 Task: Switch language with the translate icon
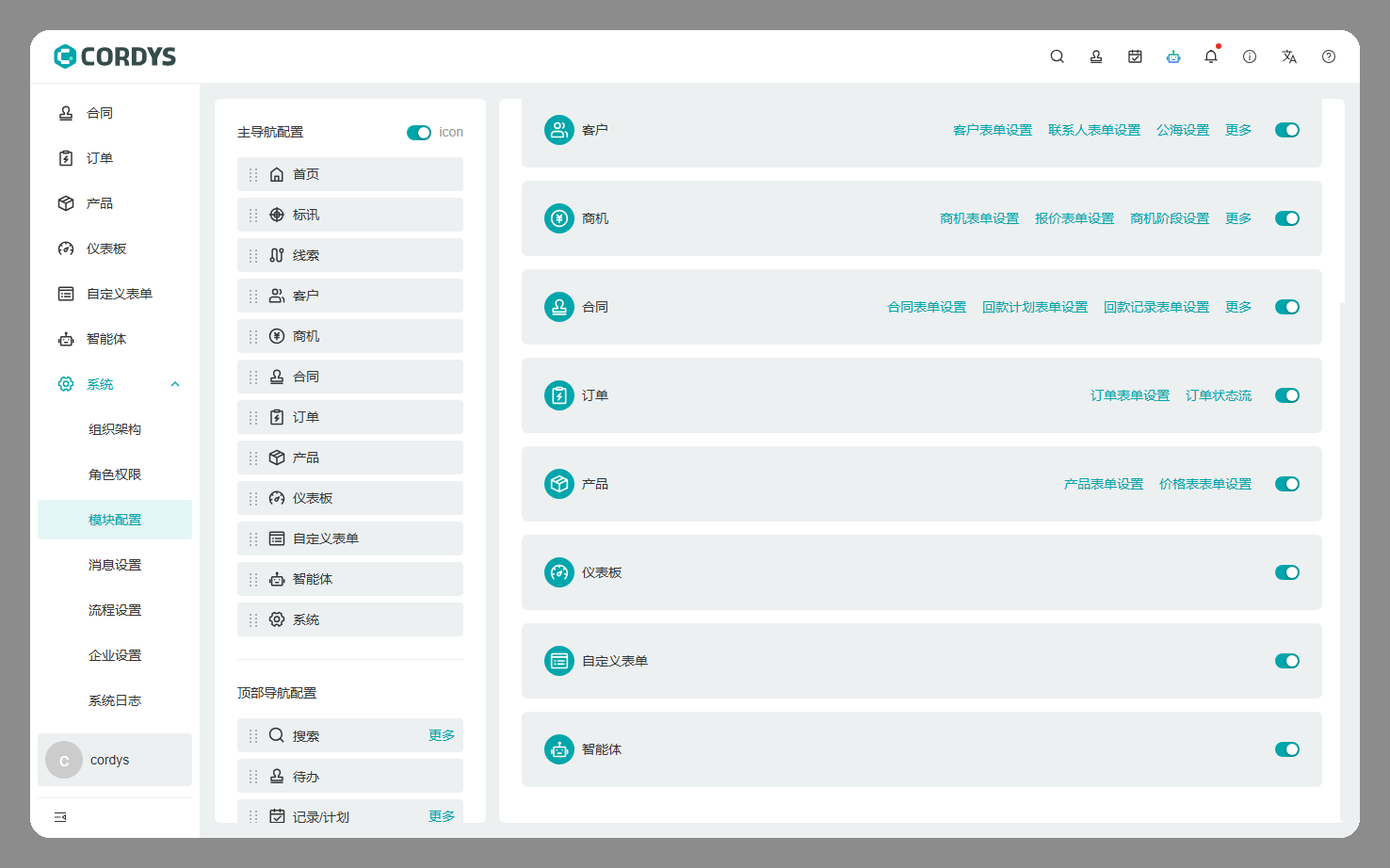coord(1289,56)
